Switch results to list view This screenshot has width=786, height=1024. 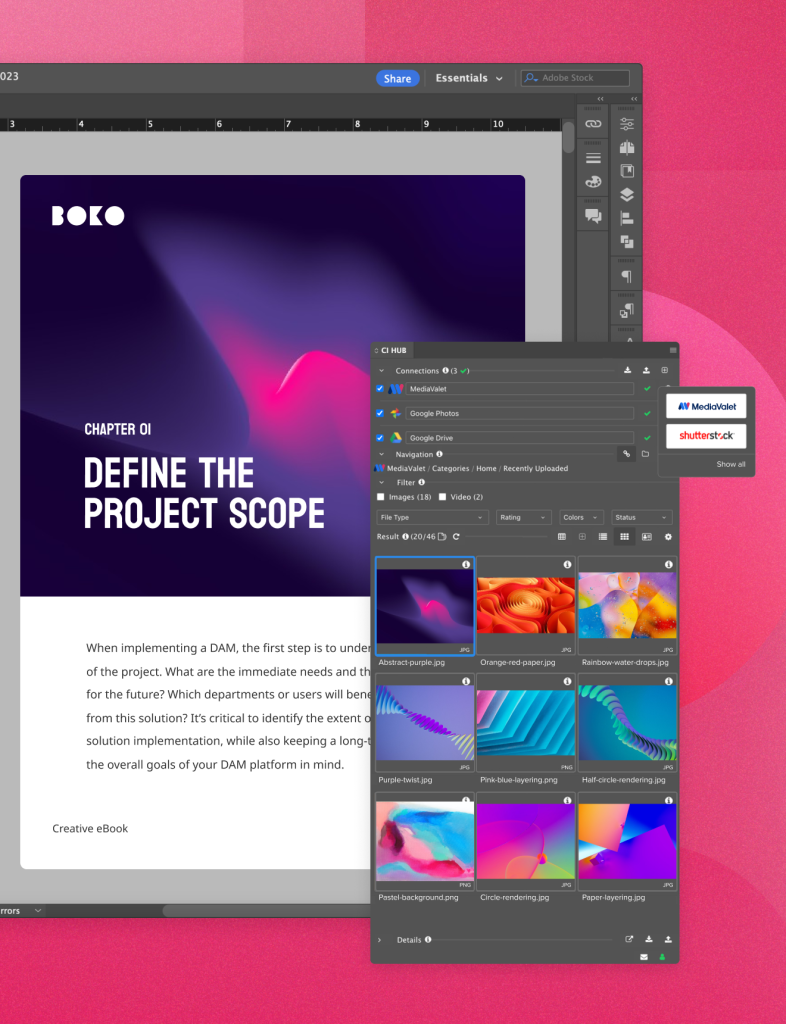603,537
